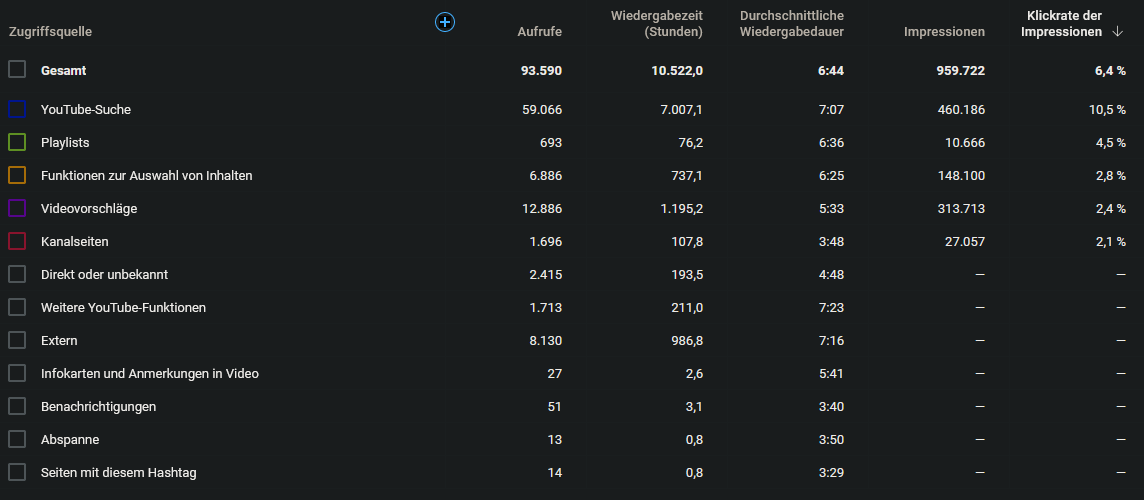This screenshot has width=1144, height=500.
Task: Toggle the red Kanalseiten checkbox
Action: 17,241
